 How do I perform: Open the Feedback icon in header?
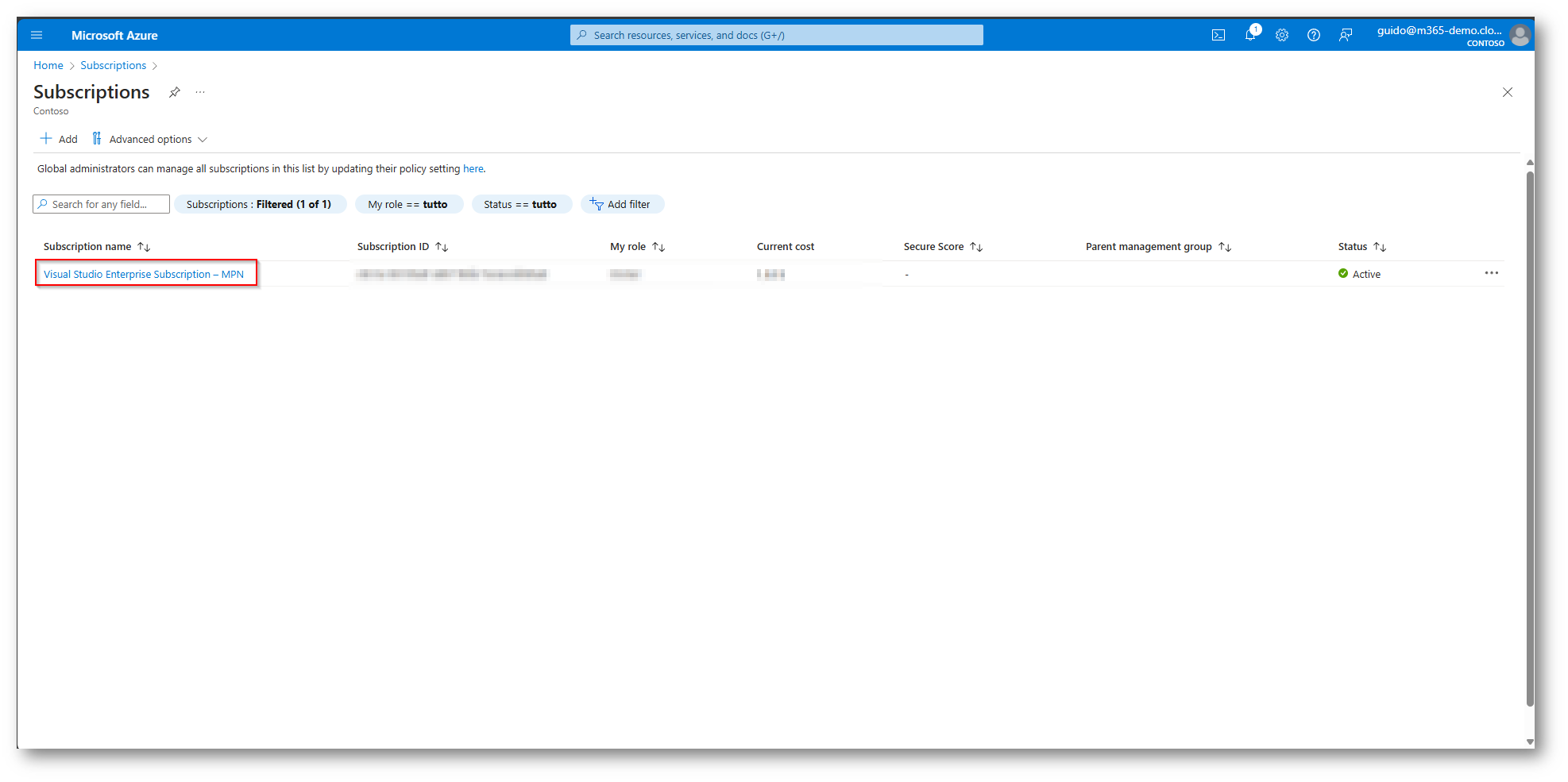pos(1346,35)
